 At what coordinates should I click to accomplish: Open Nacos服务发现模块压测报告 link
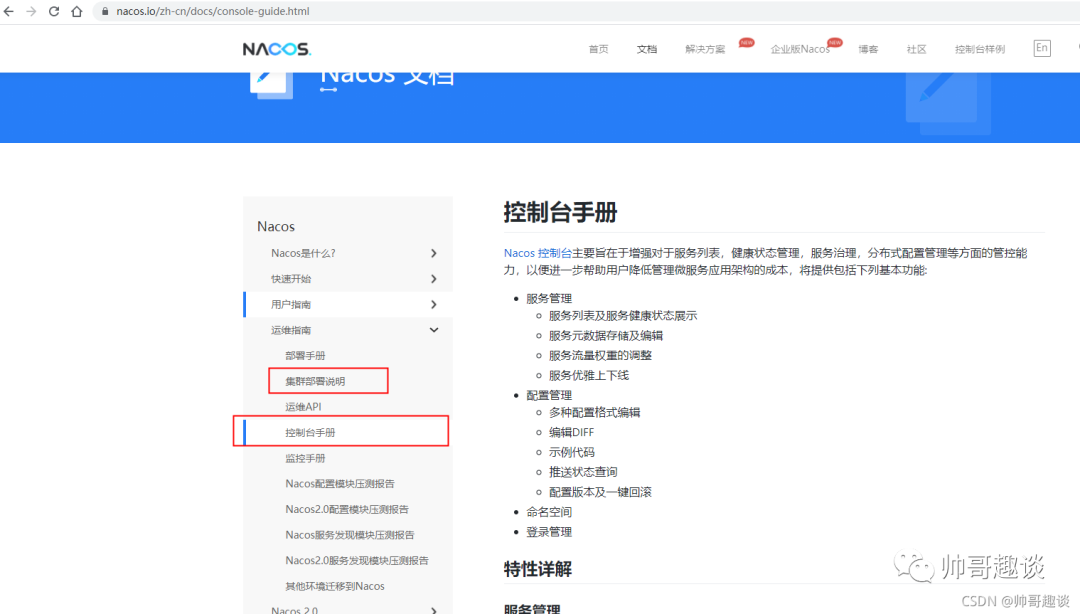coord(350,535)
